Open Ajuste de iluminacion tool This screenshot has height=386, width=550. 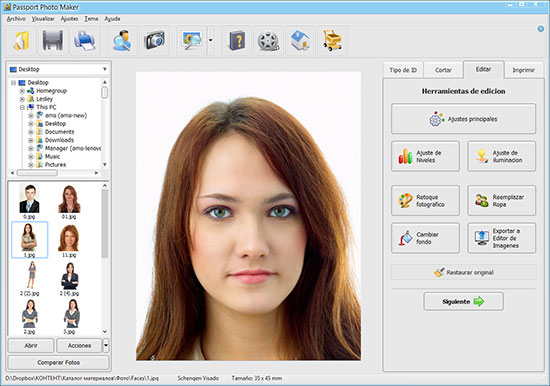(502, 157)
